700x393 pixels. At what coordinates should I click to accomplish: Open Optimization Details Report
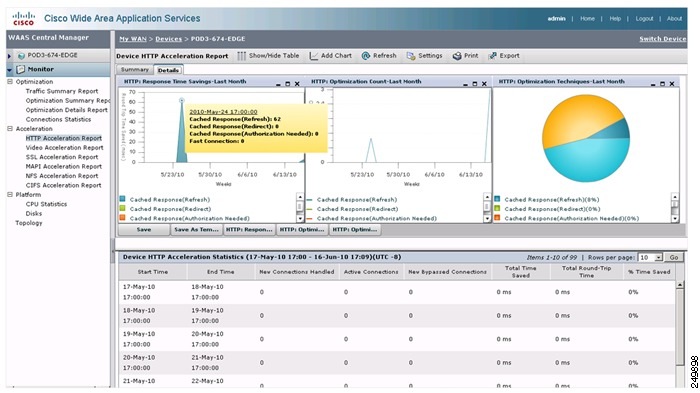click(x=67, y=110)
